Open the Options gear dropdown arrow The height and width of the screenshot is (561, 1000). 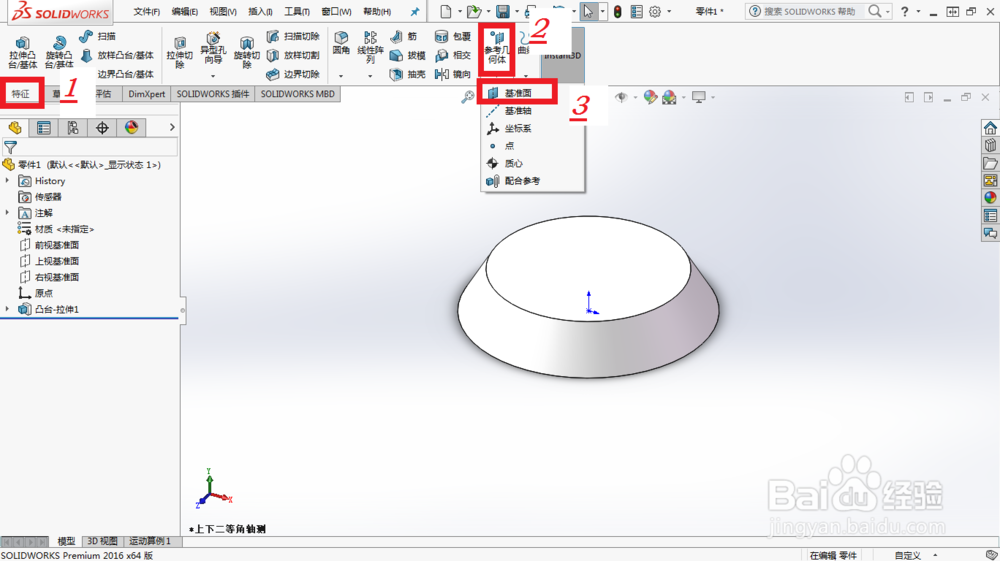coord(669,11)
